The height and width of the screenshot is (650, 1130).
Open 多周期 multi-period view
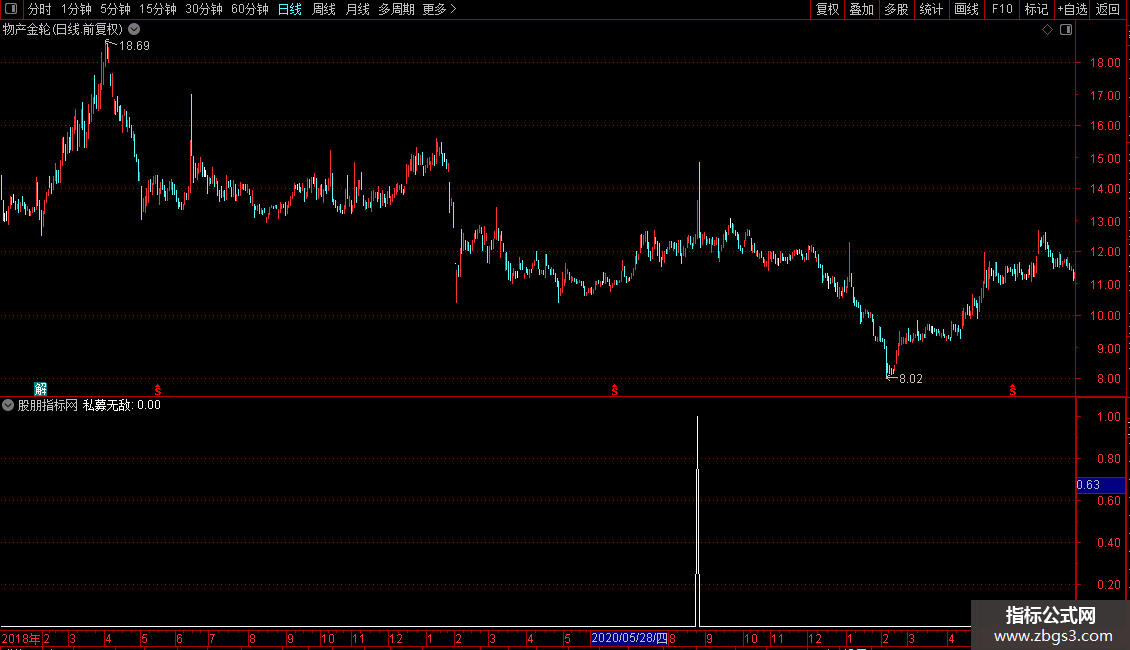coord(396,9)
